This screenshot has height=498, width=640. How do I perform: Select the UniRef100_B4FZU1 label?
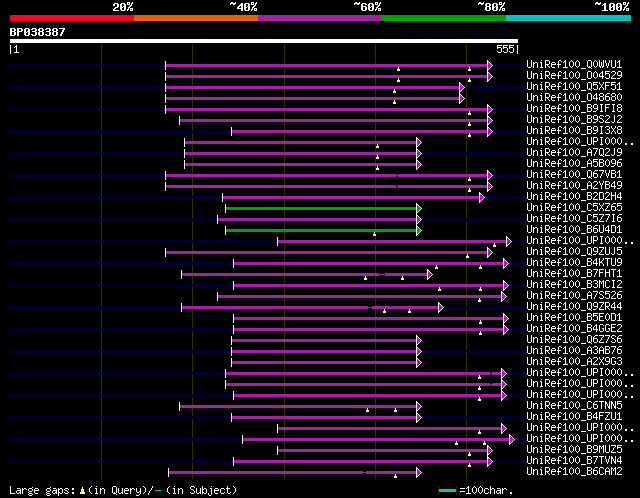click(x=574, y=417)
